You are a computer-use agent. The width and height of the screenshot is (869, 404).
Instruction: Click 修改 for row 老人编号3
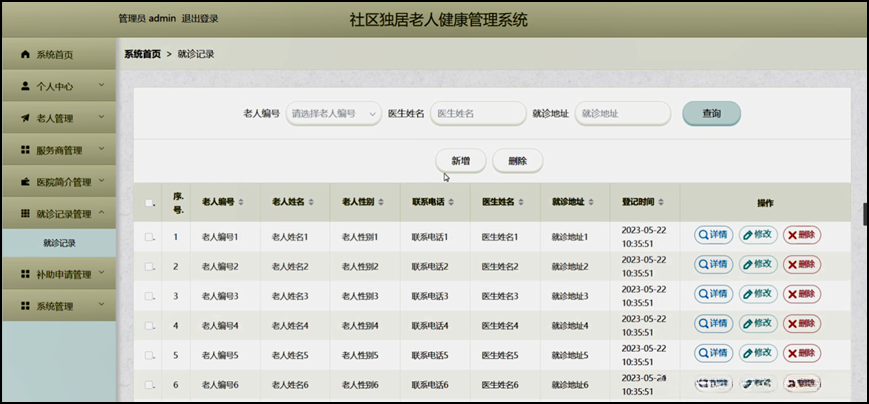point(758,294)
